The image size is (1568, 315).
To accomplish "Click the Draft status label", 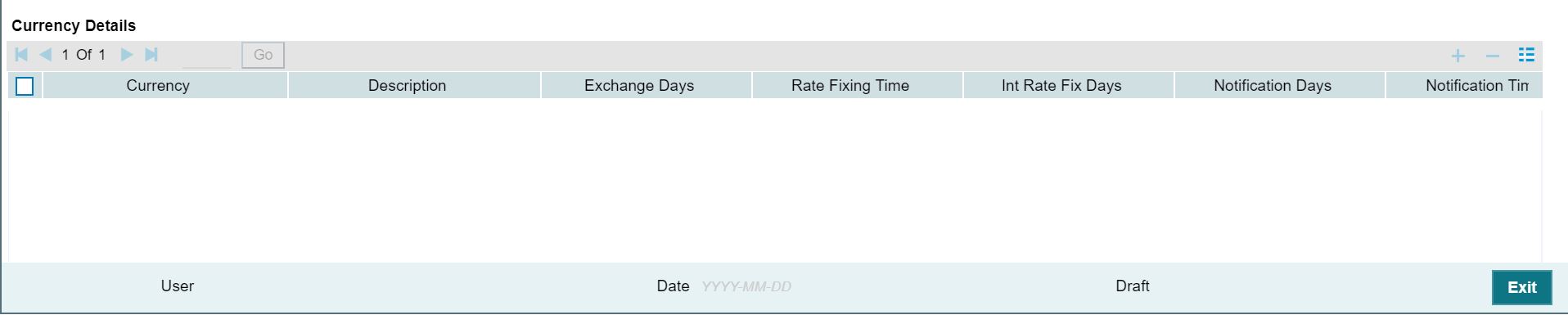I will pyautogui.click(x=1133, y=286).
